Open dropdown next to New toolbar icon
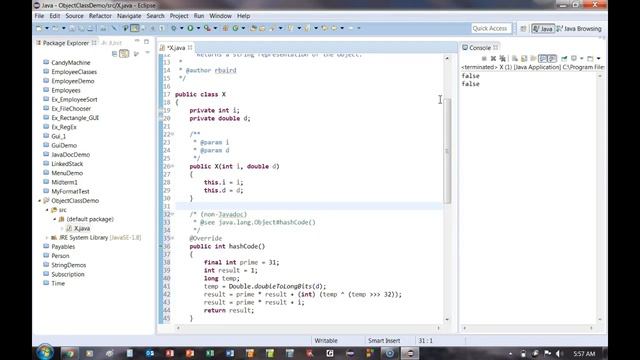 point(47,28)
